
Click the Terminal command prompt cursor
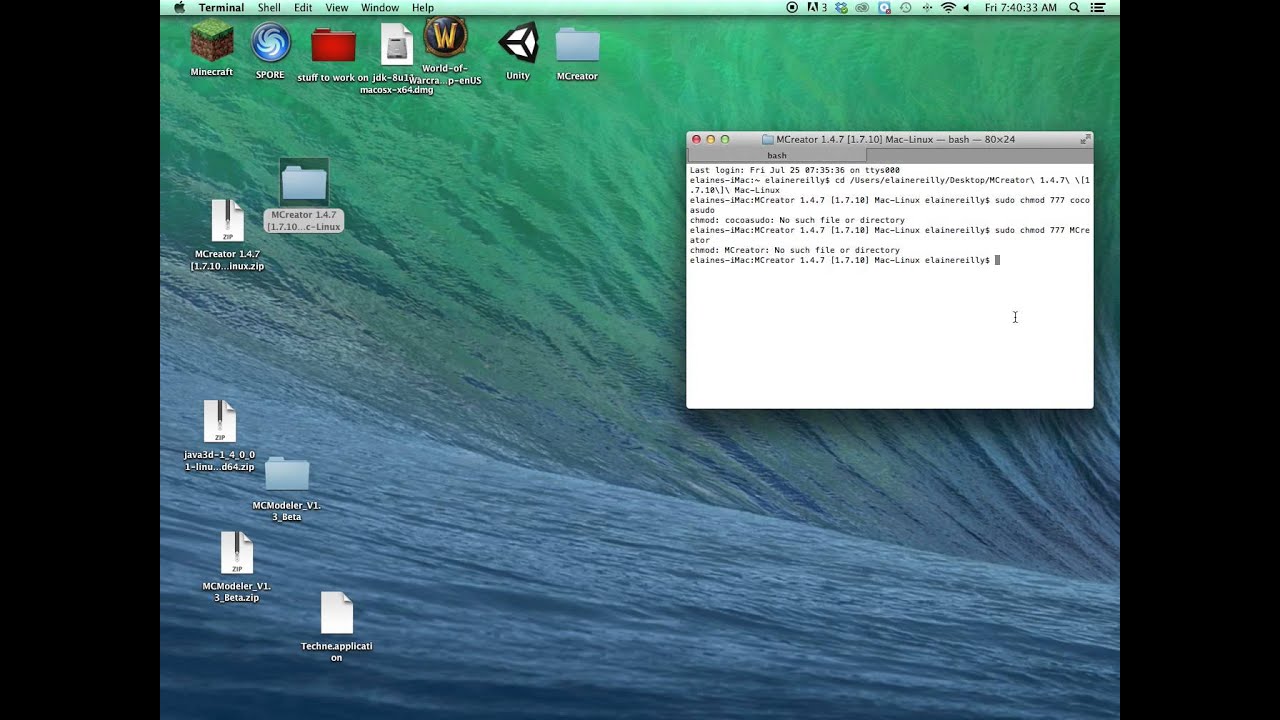point(997,260)
